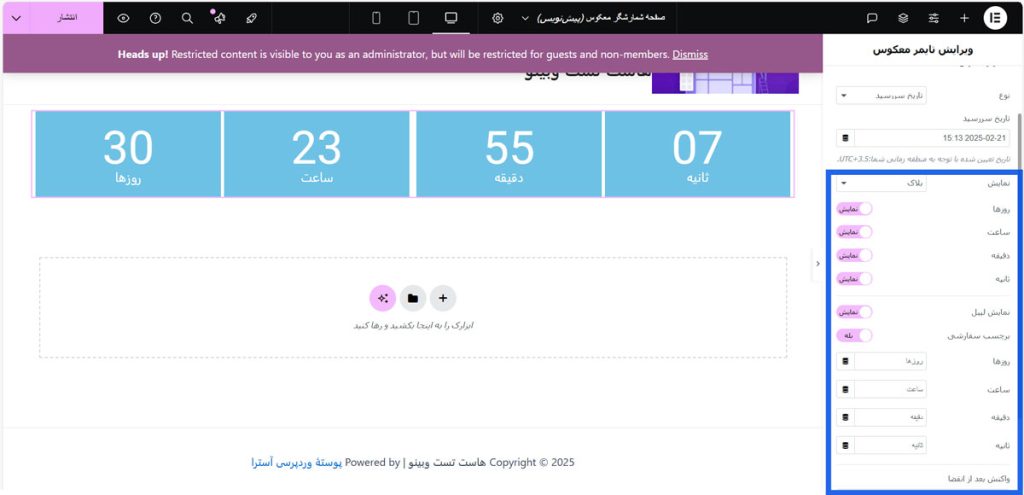Toggle the برچسب سفارشی custom label switch
This screenshot has height=495, width=1024.
(854, 336)
